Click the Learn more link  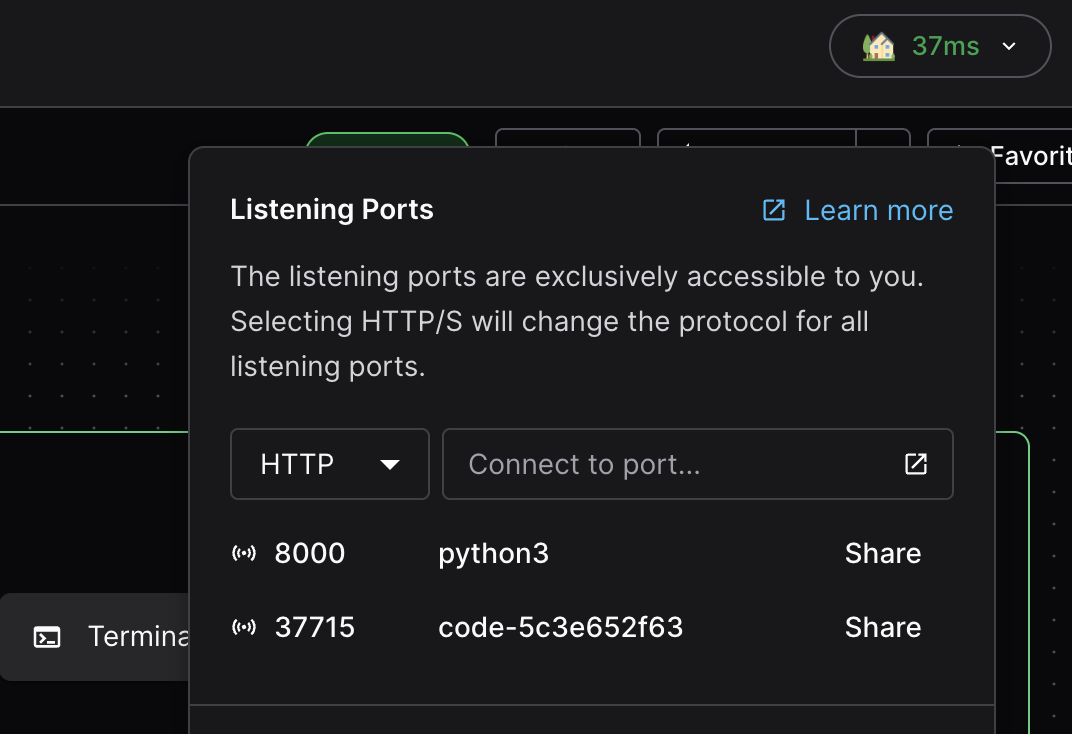click(x=879, y=210)
